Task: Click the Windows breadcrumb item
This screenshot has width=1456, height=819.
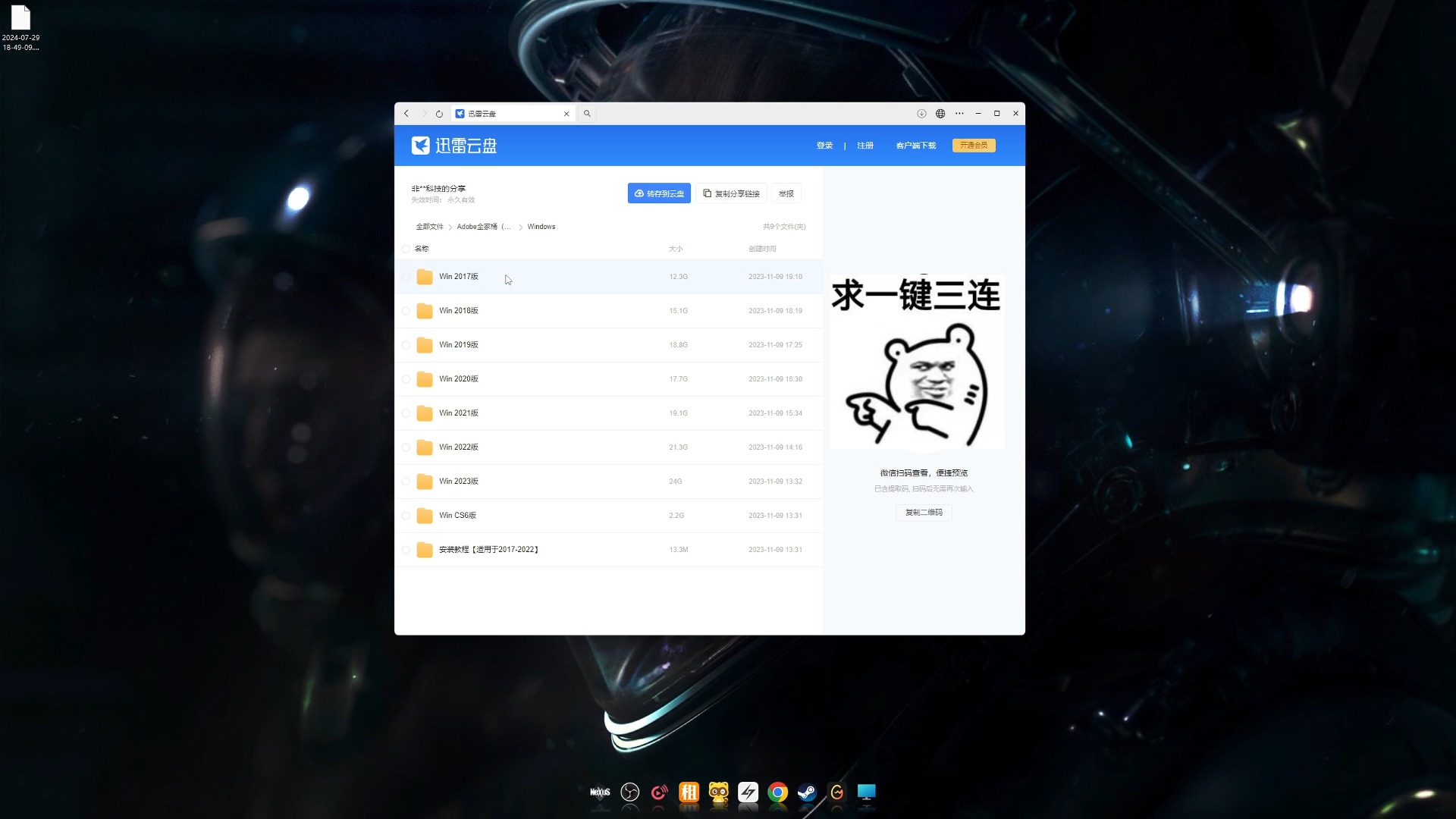Action: point(541,227)
